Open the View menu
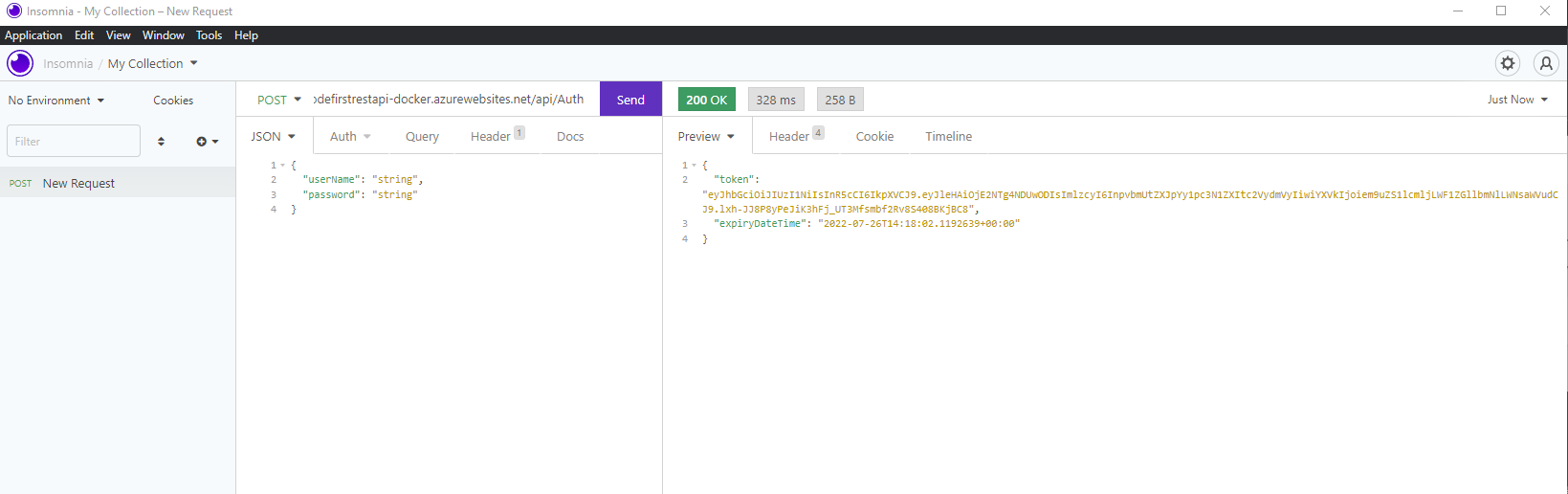 pyautogui.click(x=119, y=35)
